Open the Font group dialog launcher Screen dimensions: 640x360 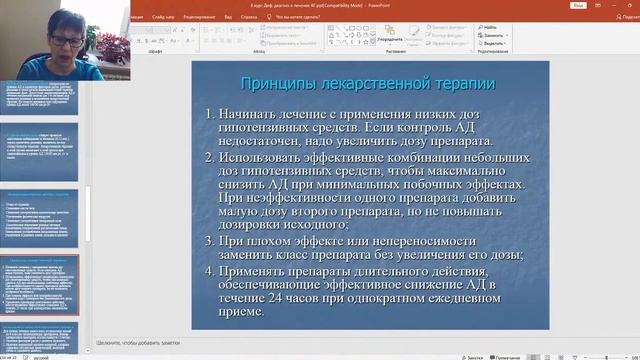tap(197, 51)
